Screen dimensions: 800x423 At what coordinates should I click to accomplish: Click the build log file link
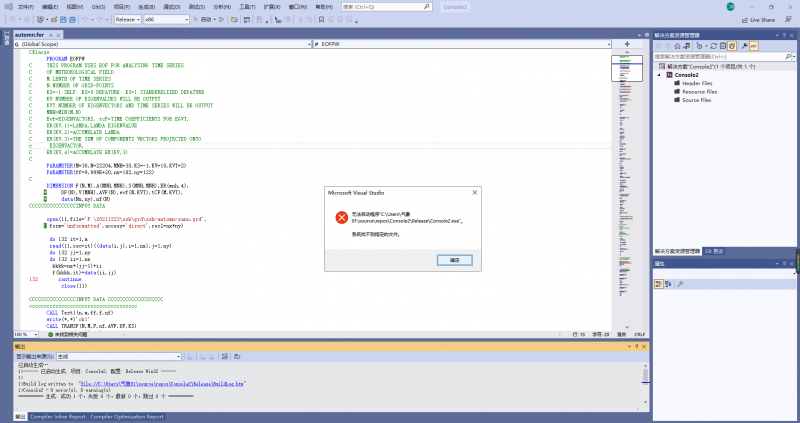pyautogui.click(x=163, y=383)
